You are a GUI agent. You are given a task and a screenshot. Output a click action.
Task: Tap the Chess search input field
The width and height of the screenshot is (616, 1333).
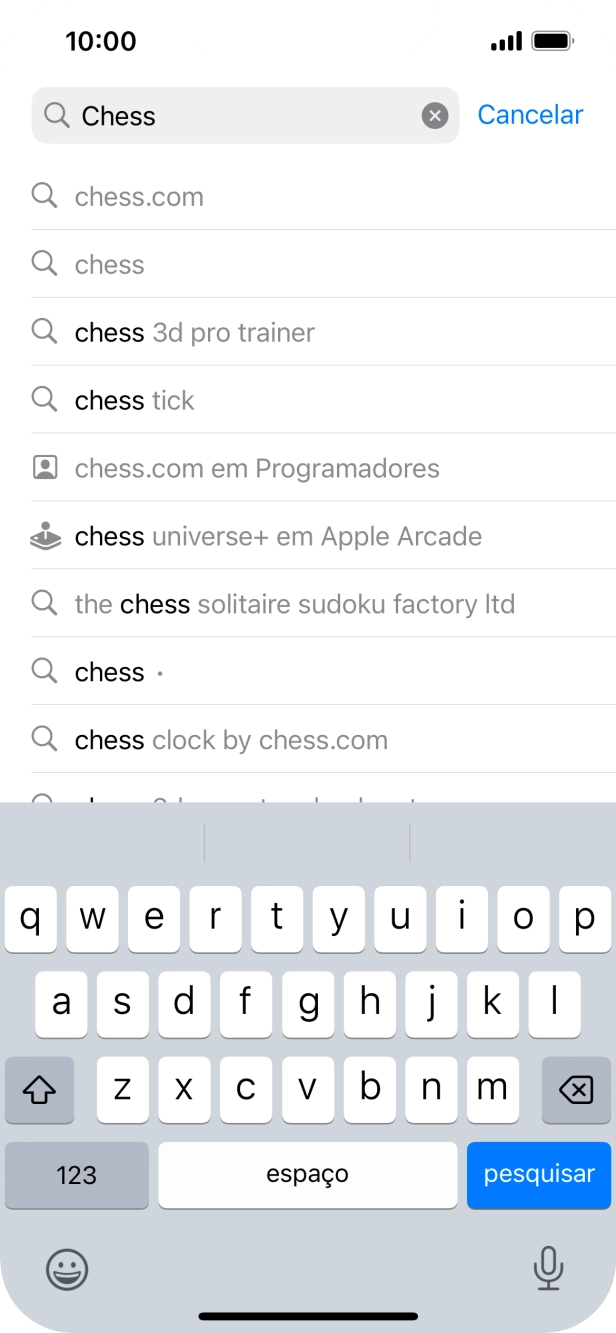pyautogui.click(x=240, y=116)
